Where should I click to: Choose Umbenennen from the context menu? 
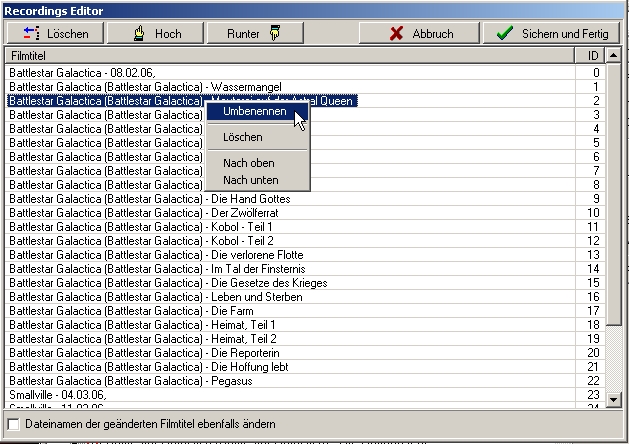point(255,112)
